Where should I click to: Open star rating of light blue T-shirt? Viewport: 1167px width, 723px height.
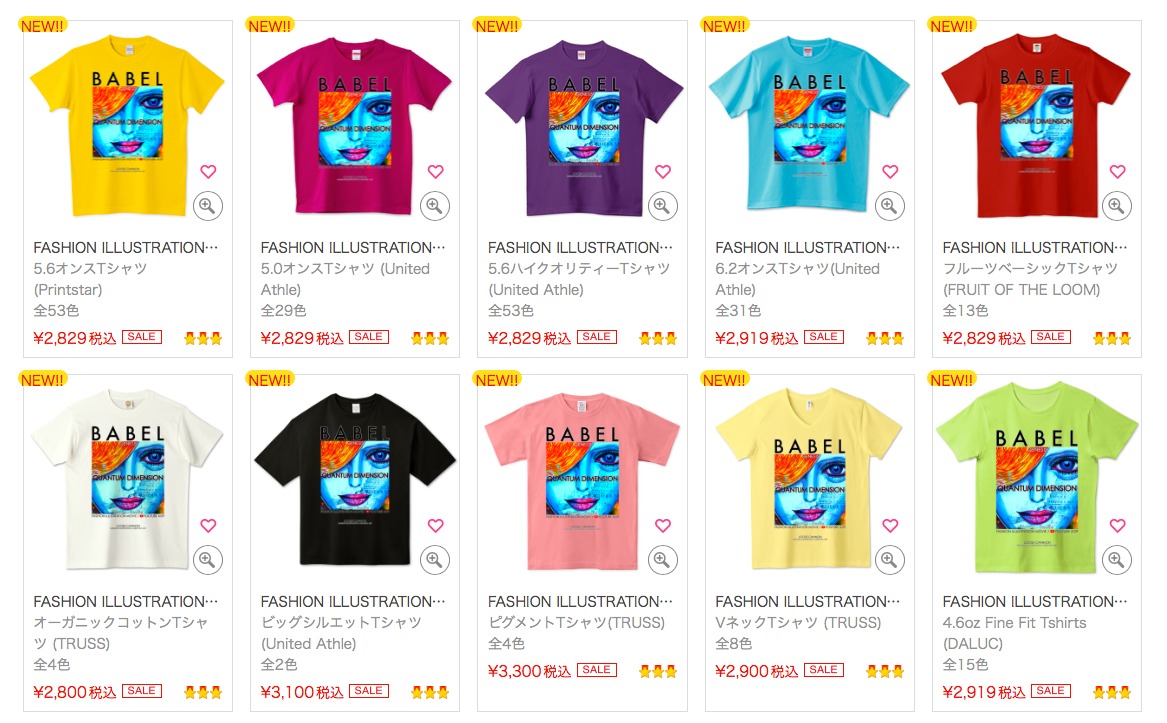coord(885,339)
